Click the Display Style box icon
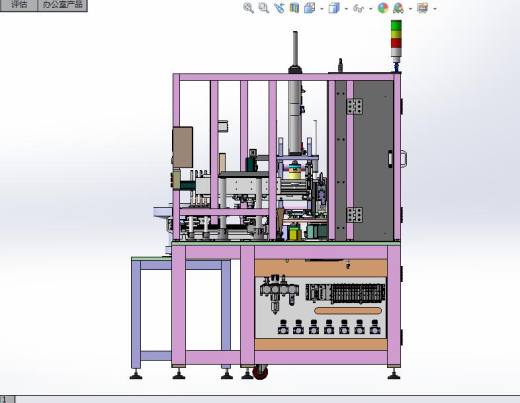 click(334, 8)
